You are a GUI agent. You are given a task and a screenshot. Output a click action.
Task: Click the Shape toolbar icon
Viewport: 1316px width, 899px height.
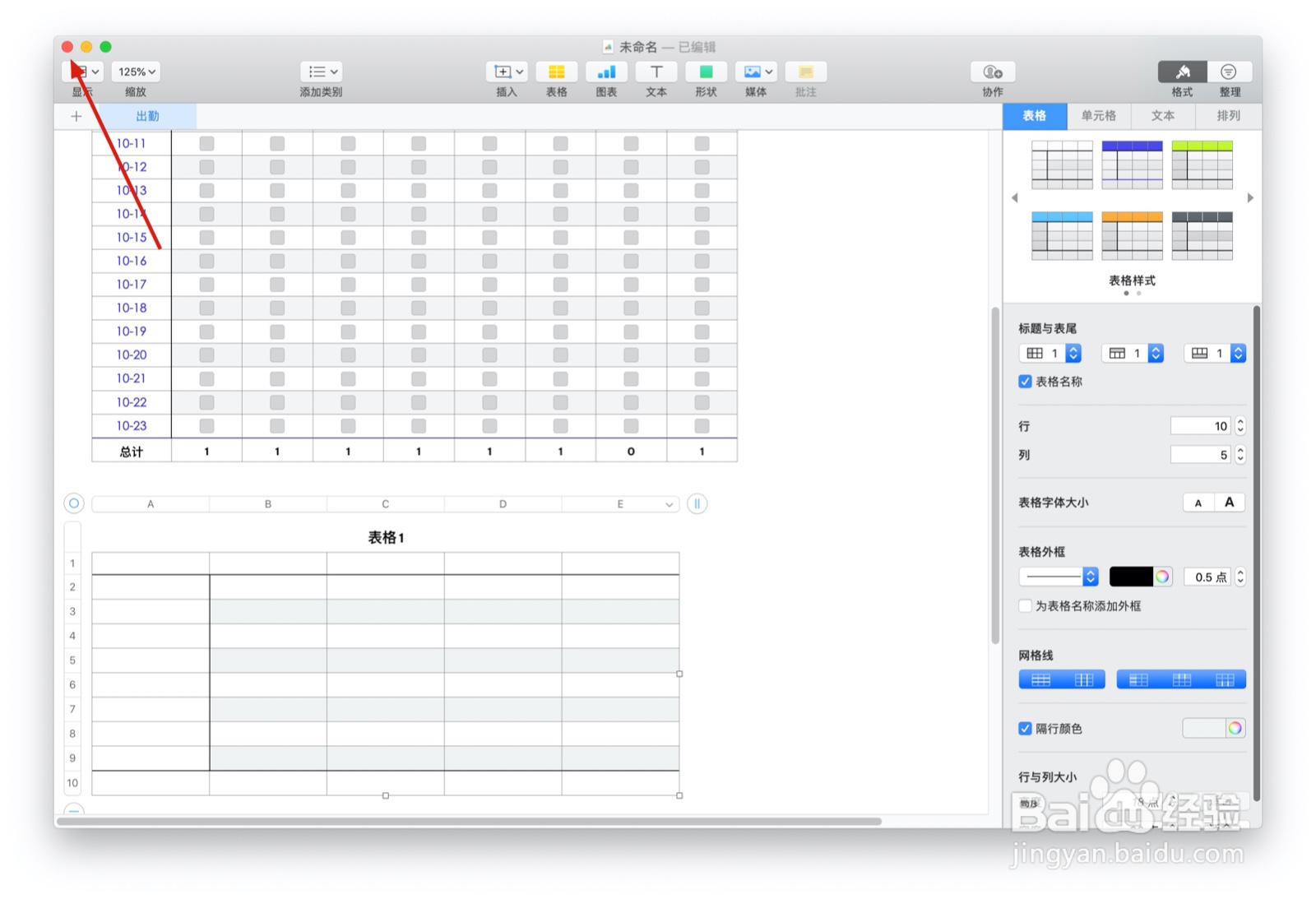[706, 72]
